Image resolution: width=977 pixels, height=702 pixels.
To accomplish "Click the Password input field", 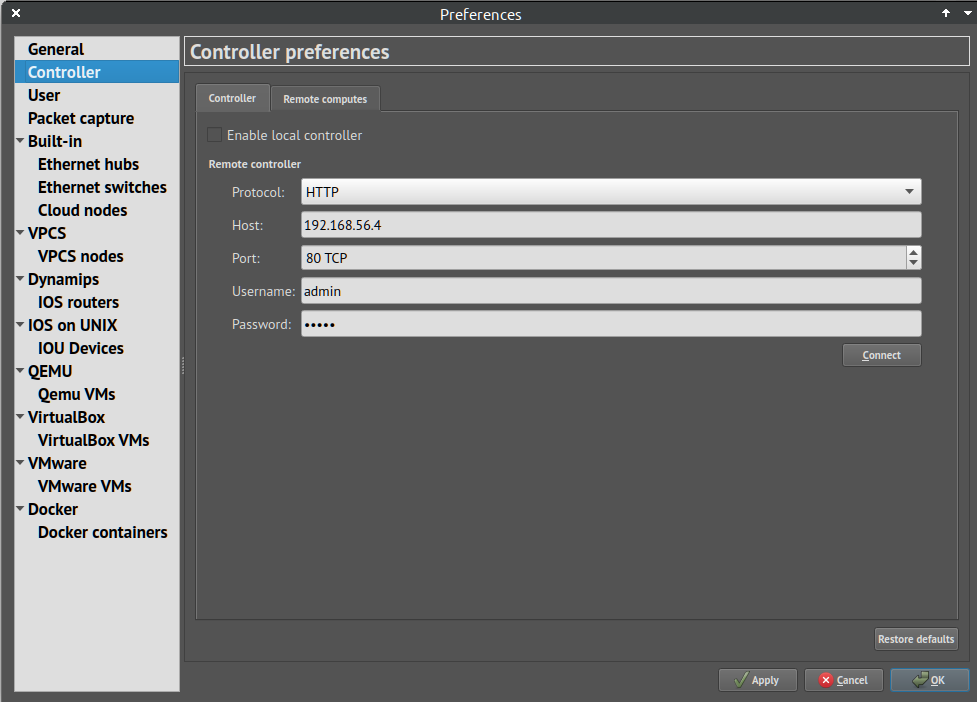I will [x=611, y=324].
